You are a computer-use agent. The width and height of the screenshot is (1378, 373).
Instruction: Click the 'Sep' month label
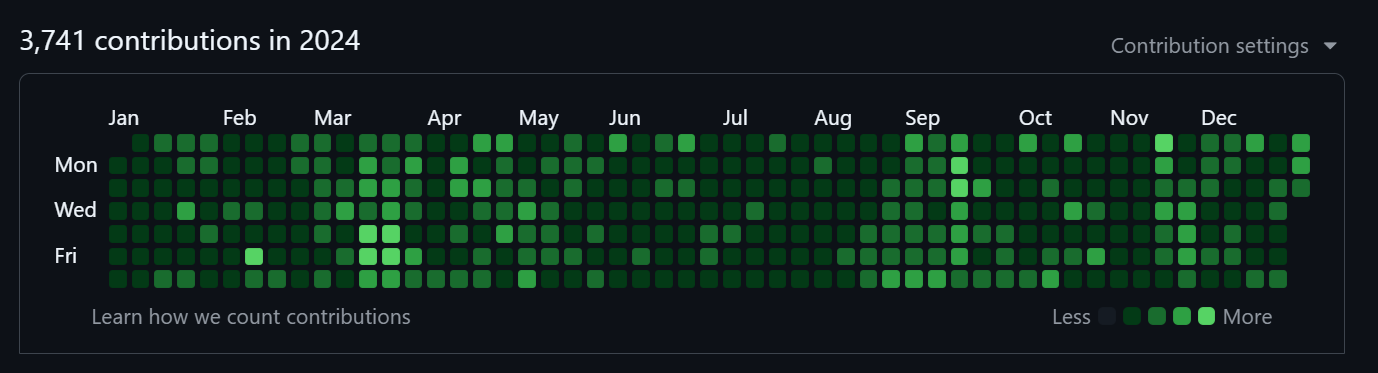[x=922, y=118]
